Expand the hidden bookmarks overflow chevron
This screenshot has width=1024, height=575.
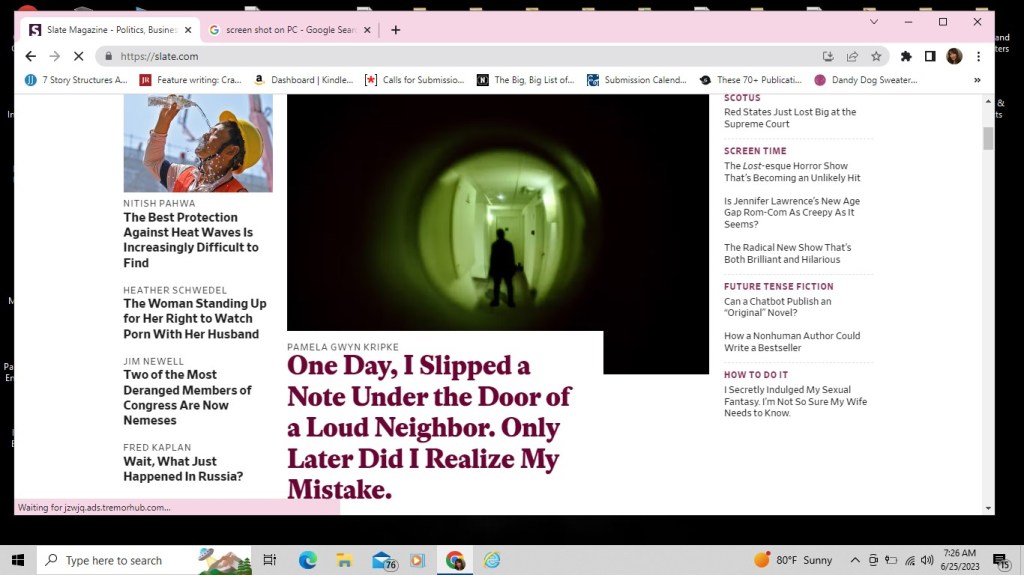pos(977,80)
